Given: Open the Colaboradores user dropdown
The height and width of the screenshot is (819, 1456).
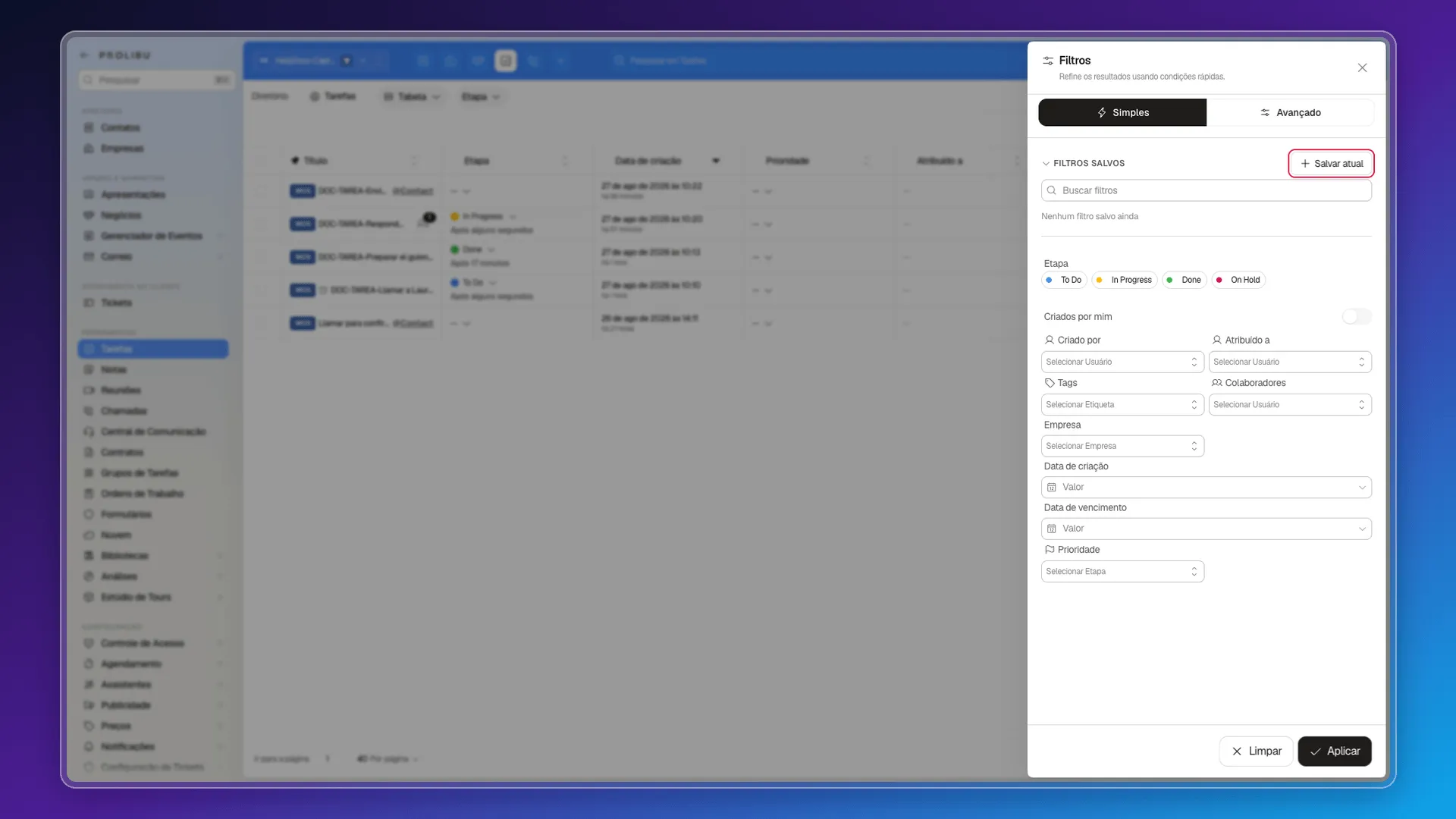Looking at the screenshot, I should [x=1290, y=404].
